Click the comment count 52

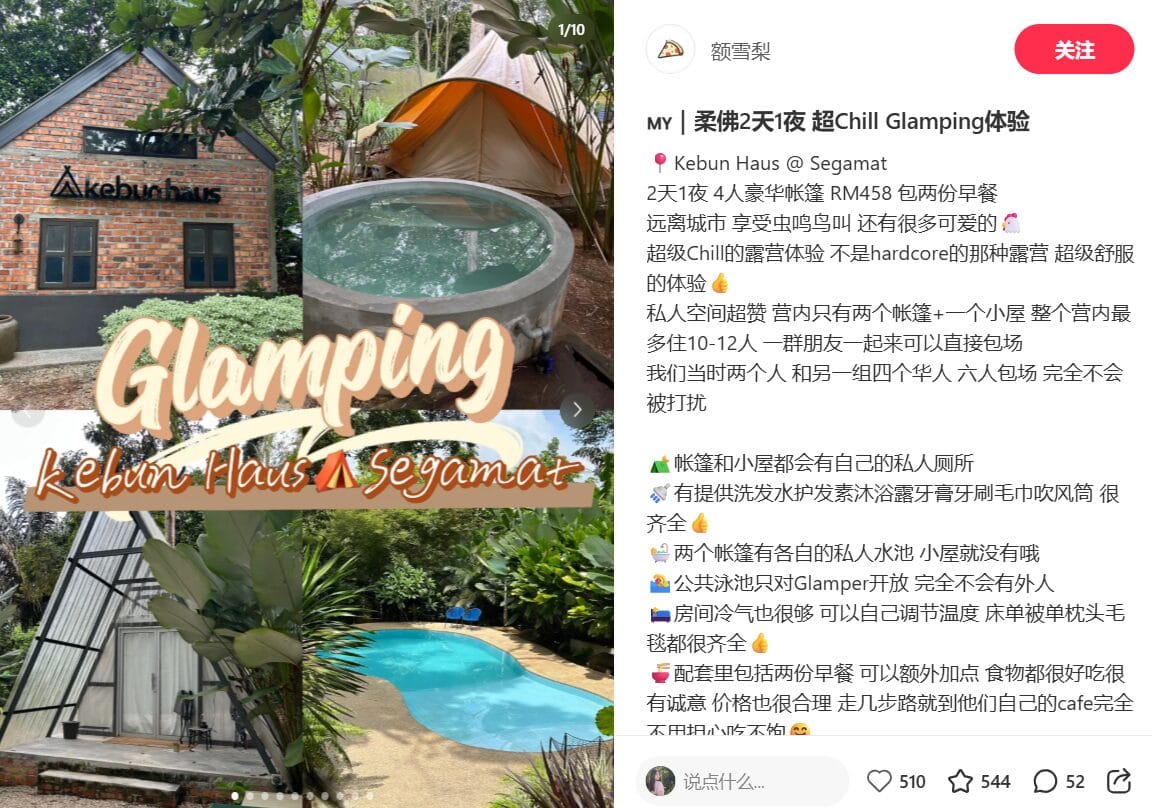pyautogui.click(x=1075, y=782)
